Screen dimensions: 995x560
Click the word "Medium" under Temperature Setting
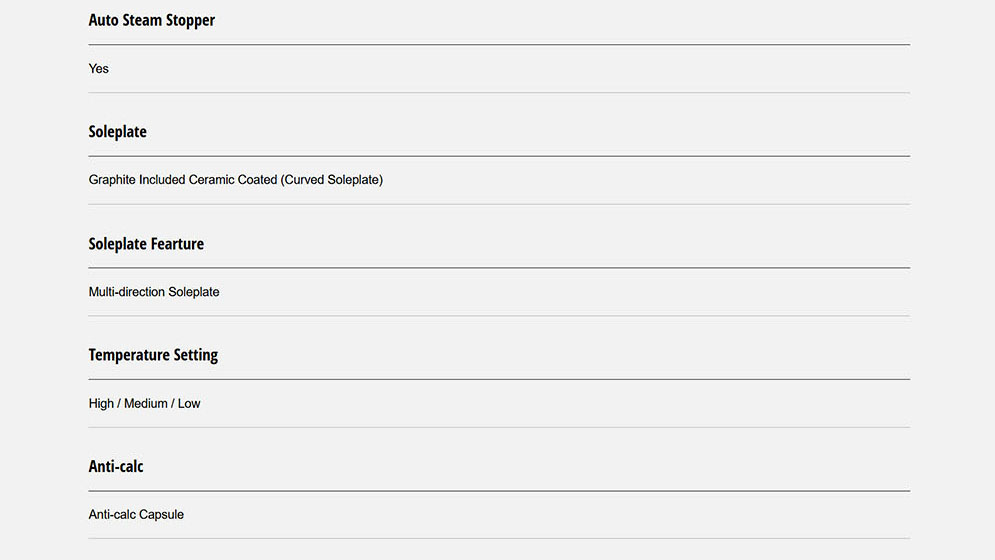145,404
